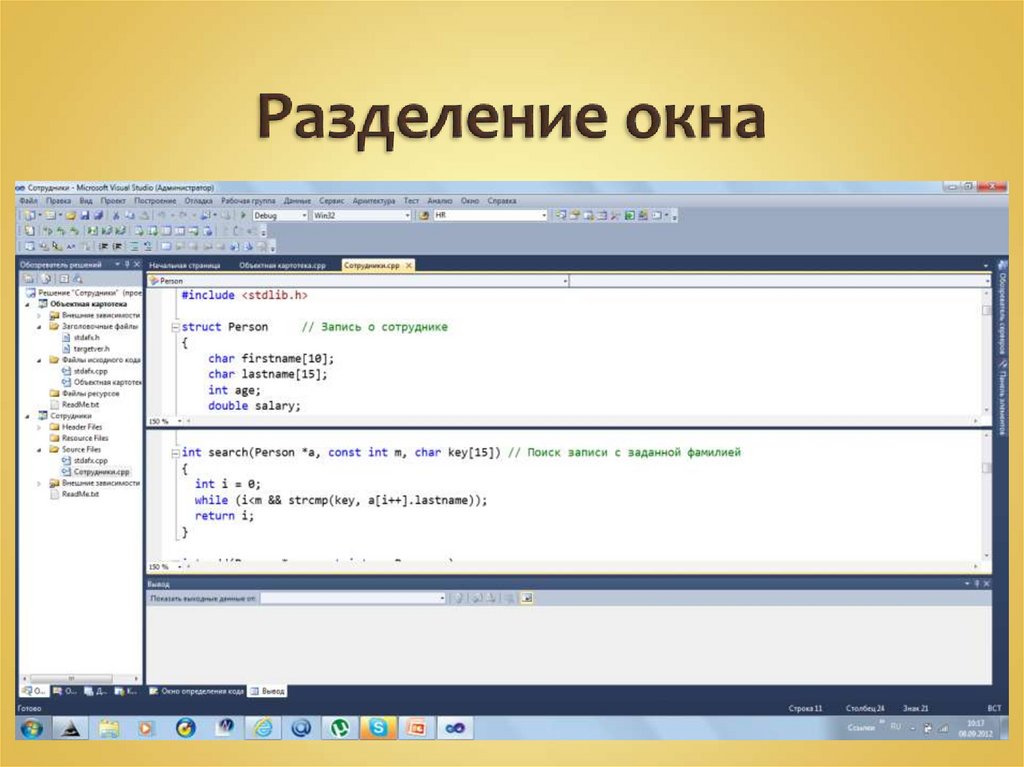The height and width of the screenshot is (767, 1024).
Task: Click Show All Files icon in Solution Explorer
Action: click(x=46, y=279)
